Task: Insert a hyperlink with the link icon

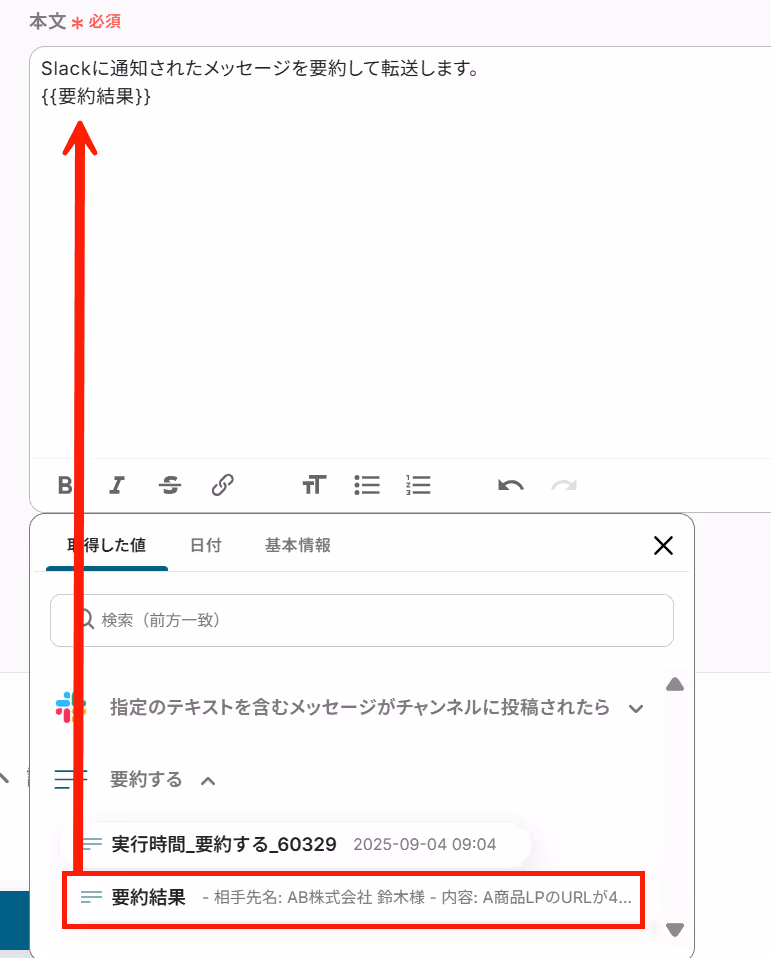Action: click(x=223, y=485)
